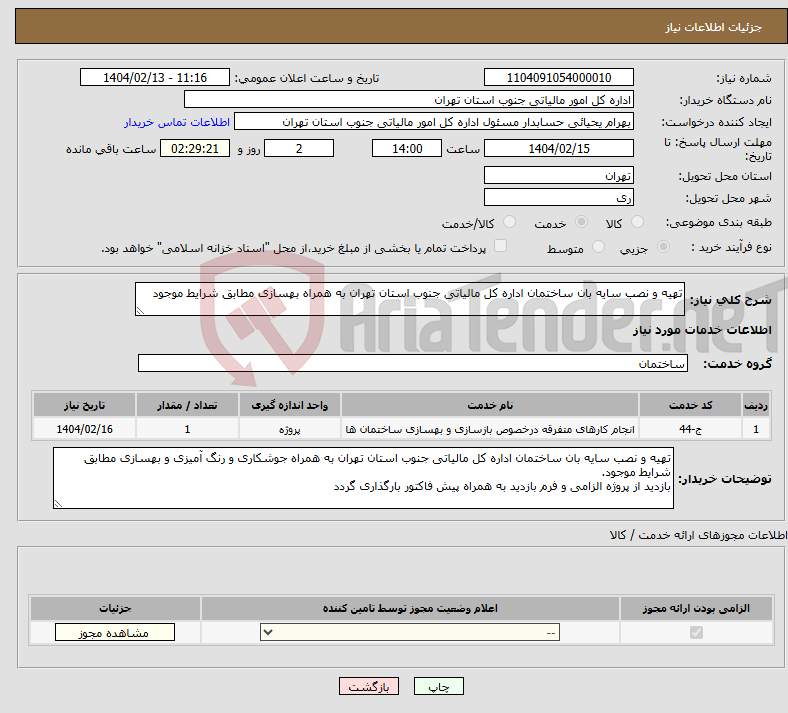Click the delivery province field تهران
Viewport: 788px width, 713px height.
pyautogui.click(x=558, y=175)
